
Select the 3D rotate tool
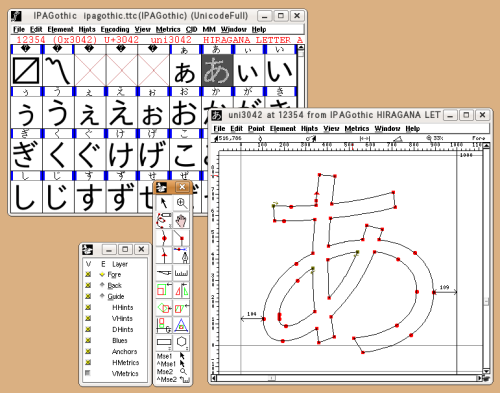pos(164,325)
